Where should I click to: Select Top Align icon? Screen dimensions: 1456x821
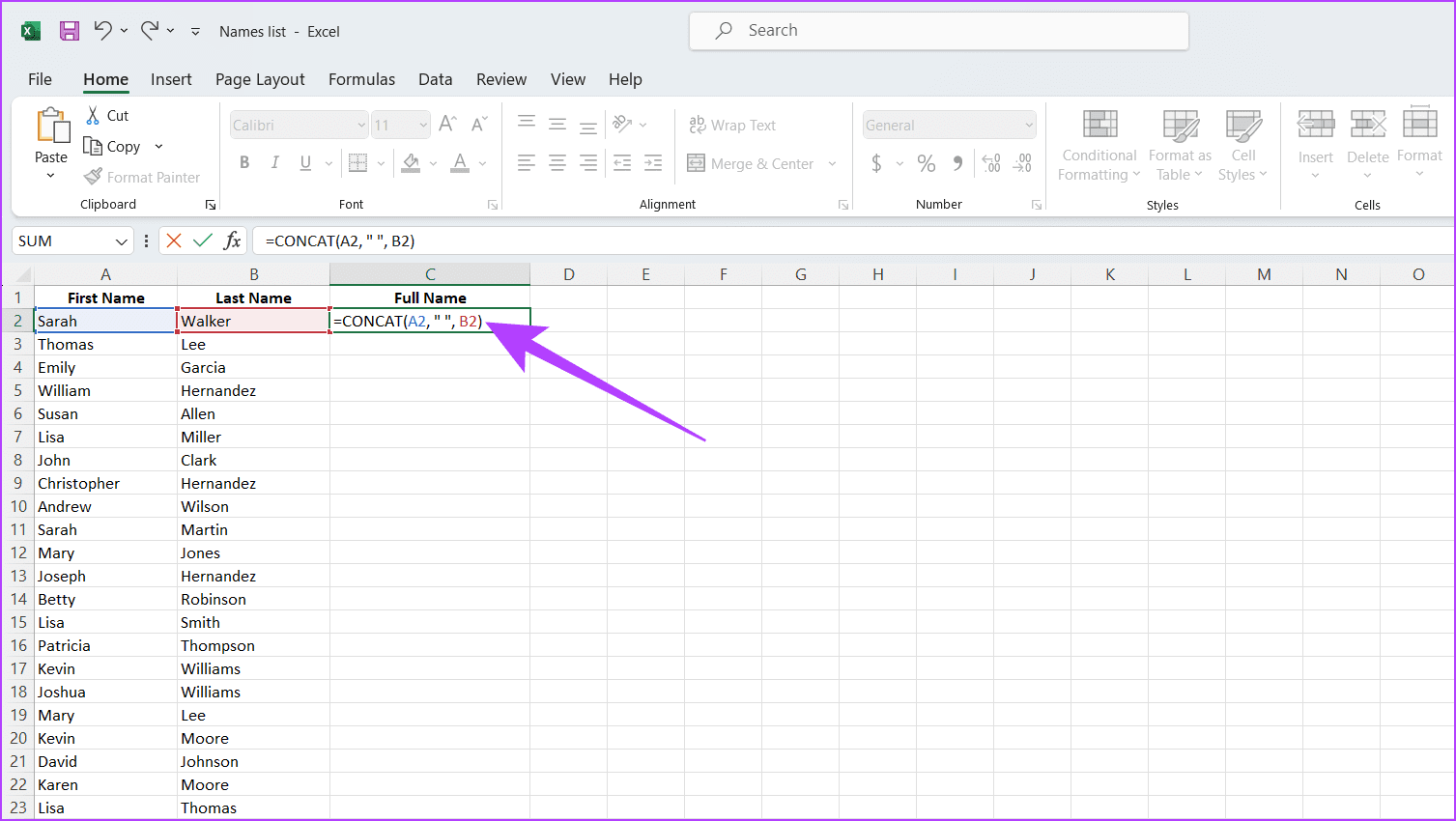[x=527, y=123]
